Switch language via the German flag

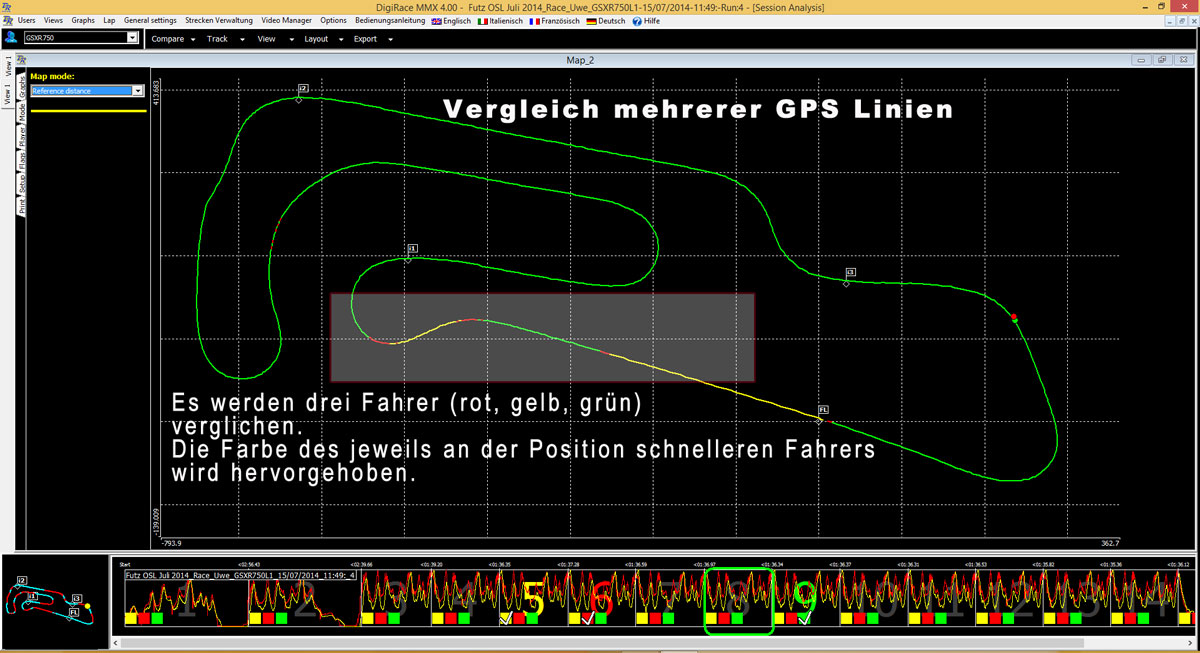[x=589, y=20]
